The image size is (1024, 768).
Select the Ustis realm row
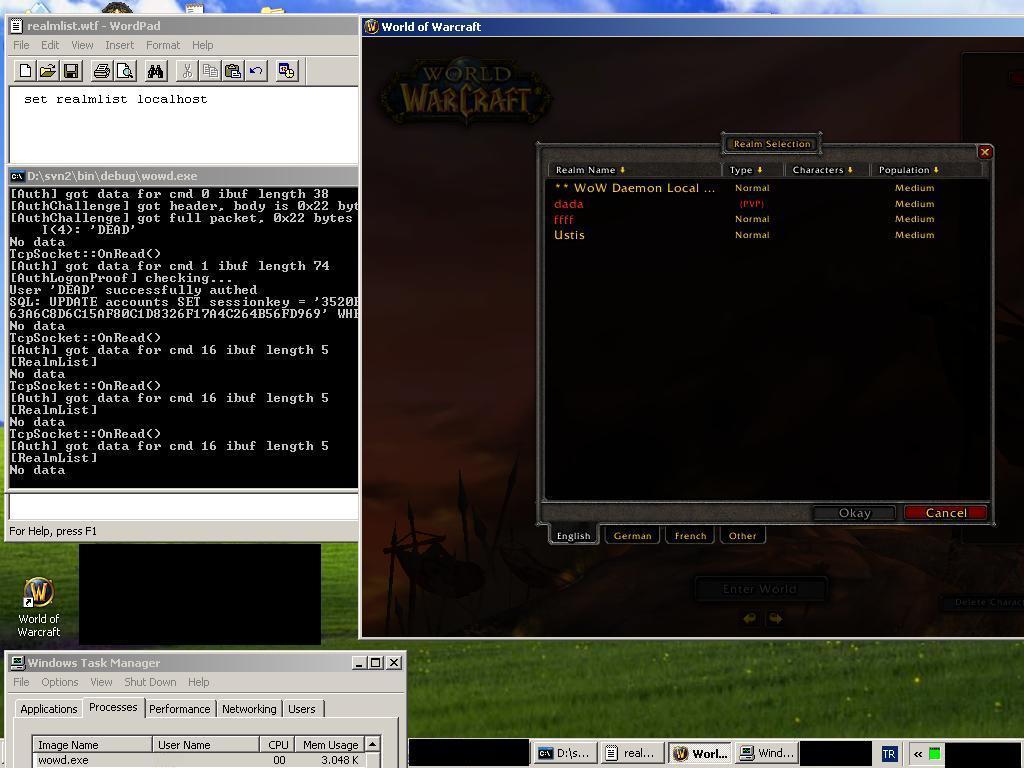point(767,235)
